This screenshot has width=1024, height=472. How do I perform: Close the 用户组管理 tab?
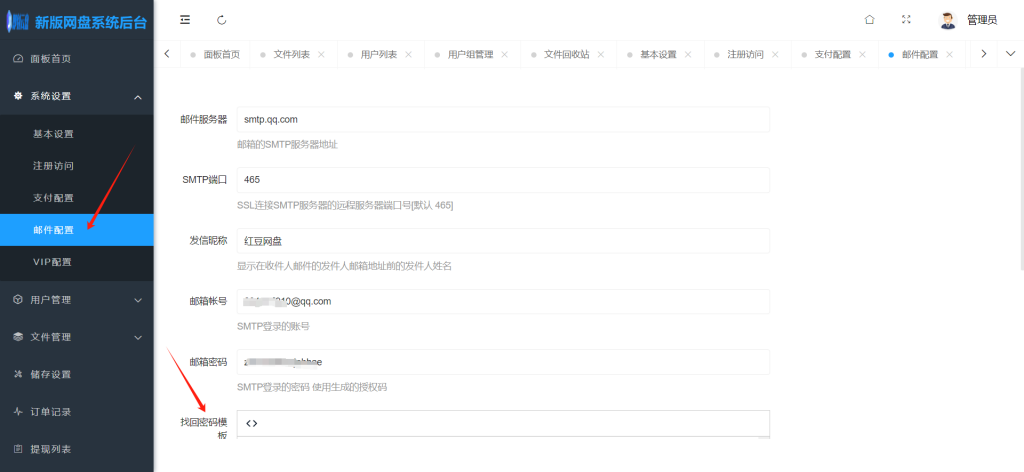click(x=505, y=55)
